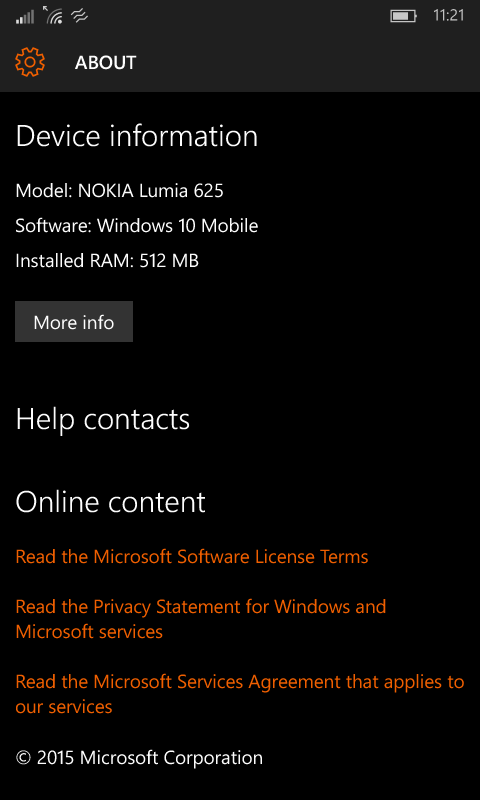Viewport: 480px width, 800px height.
Task: Open Privacy Statement for Windows link
Action: (x=201, y=619)
